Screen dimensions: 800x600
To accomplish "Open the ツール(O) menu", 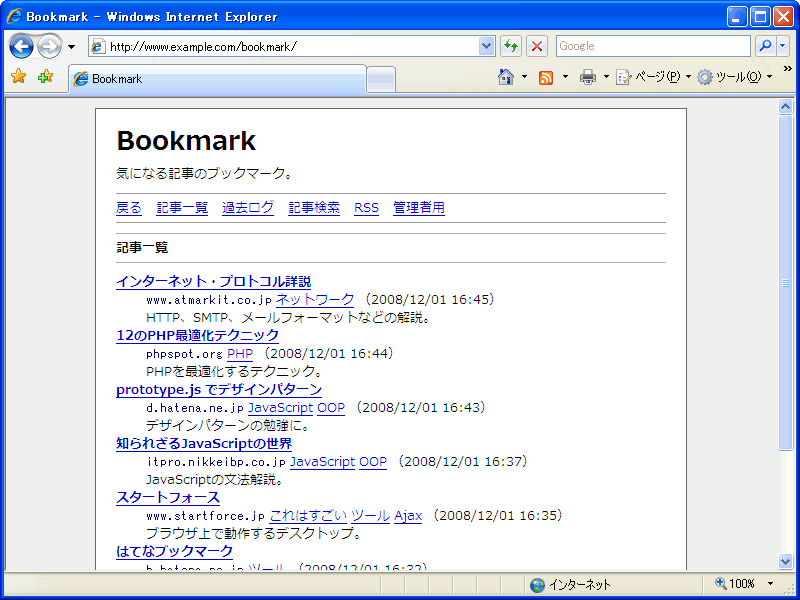I will pyautogui.click(x=733, y=77).
